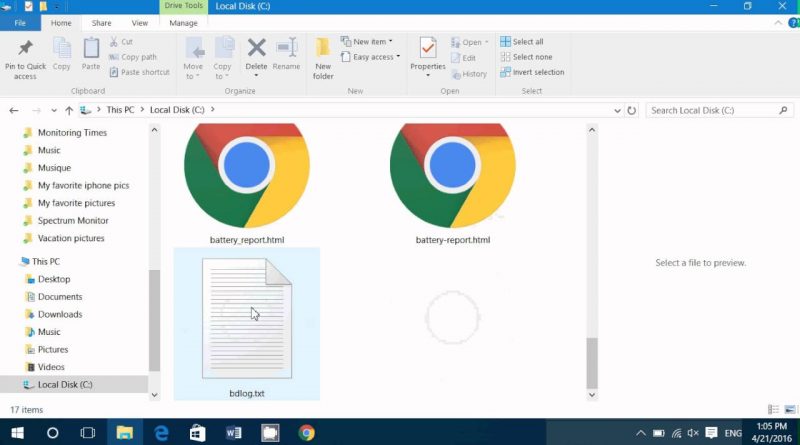Open the Help question mark icon
This screenshot has width=800, height=445.
794,23
